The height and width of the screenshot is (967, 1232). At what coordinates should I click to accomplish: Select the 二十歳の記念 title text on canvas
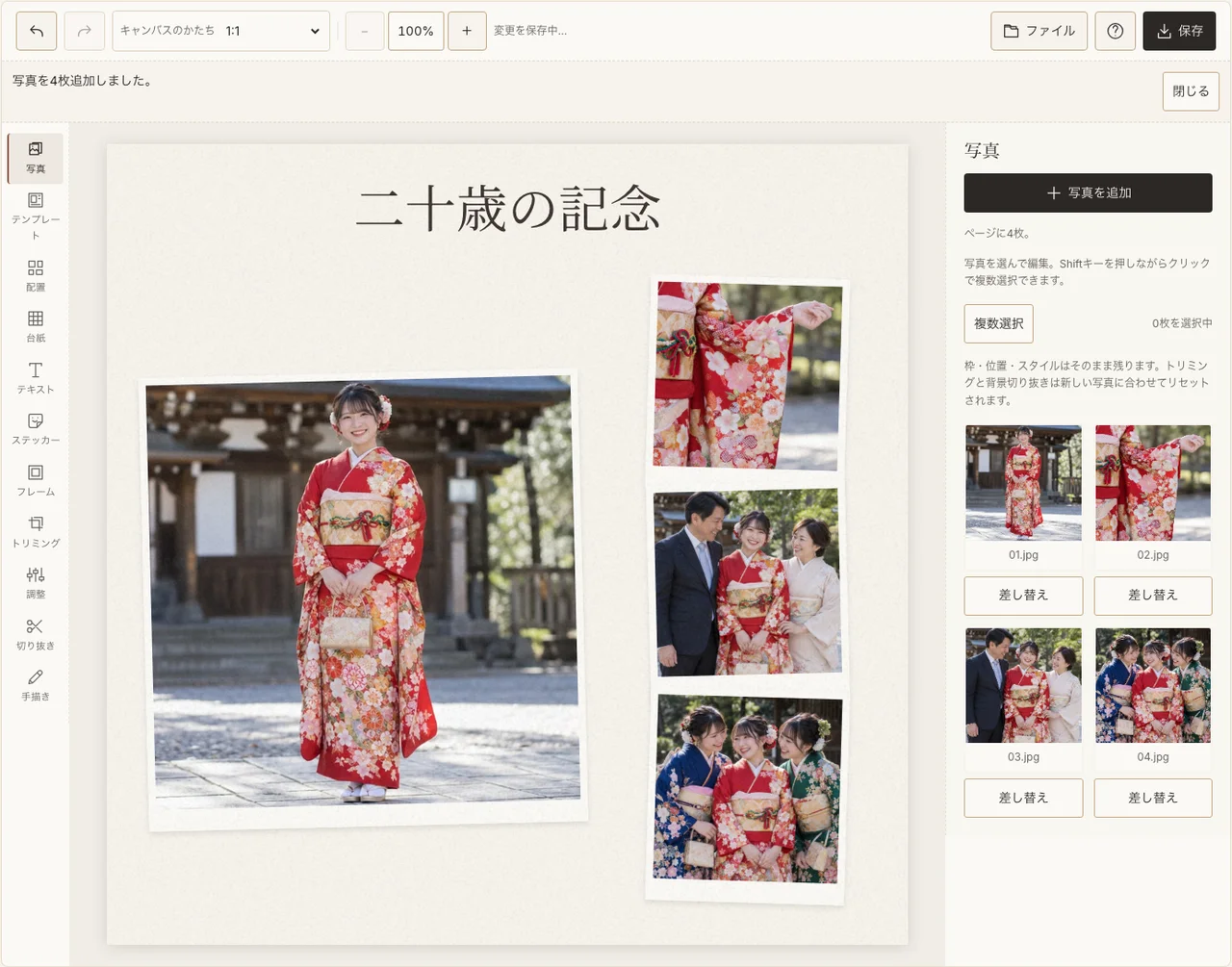coord(508,209)
